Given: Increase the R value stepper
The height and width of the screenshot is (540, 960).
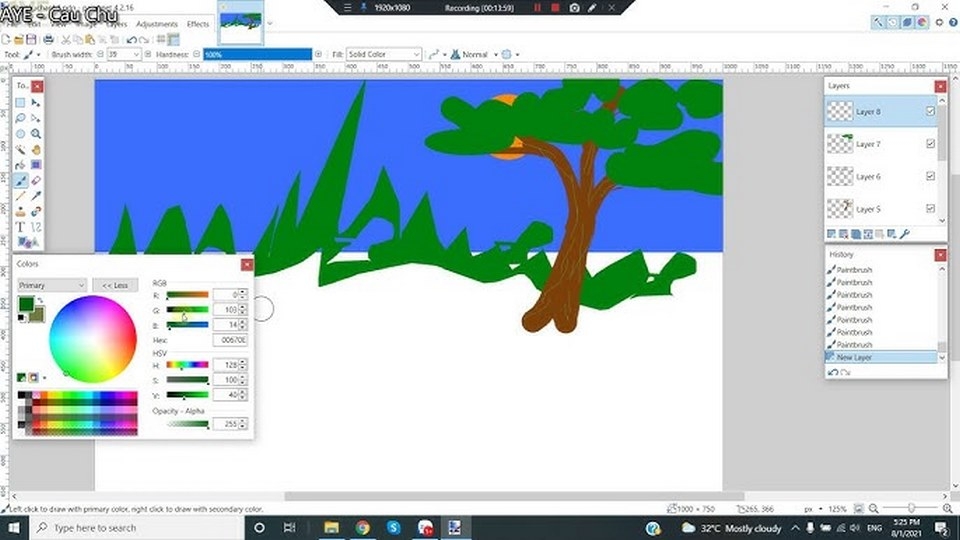Looking at the screenshot, I should coord(243,292).
